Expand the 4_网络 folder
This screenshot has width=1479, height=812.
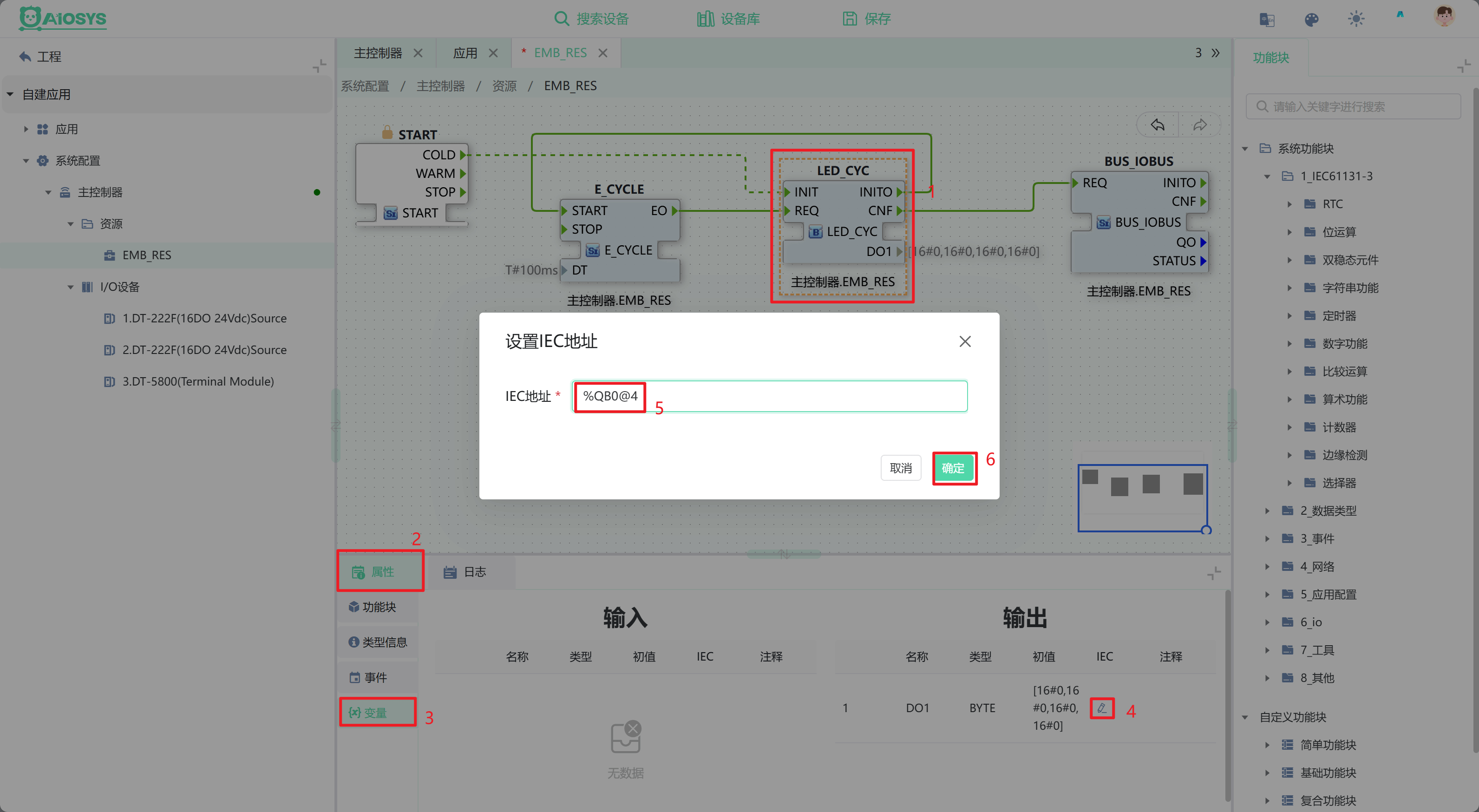[x=1267, y=566]
